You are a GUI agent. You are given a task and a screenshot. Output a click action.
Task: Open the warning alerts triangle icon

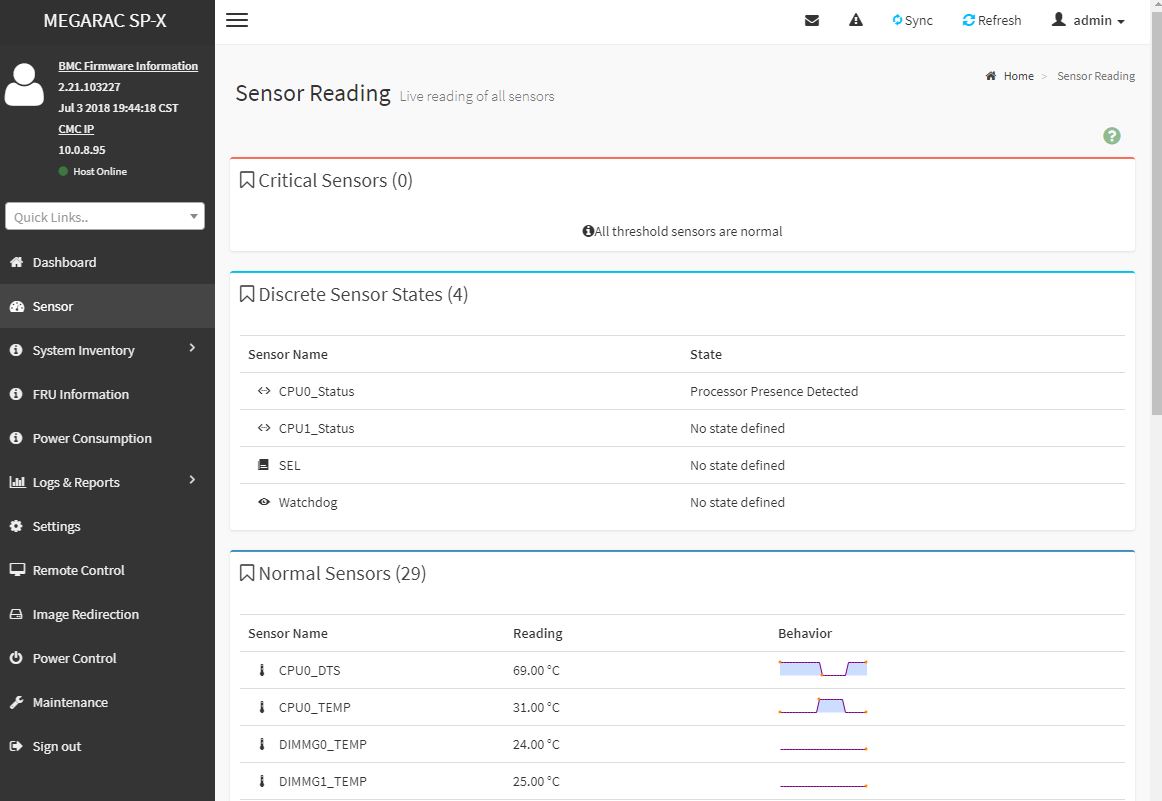[856, 20]
